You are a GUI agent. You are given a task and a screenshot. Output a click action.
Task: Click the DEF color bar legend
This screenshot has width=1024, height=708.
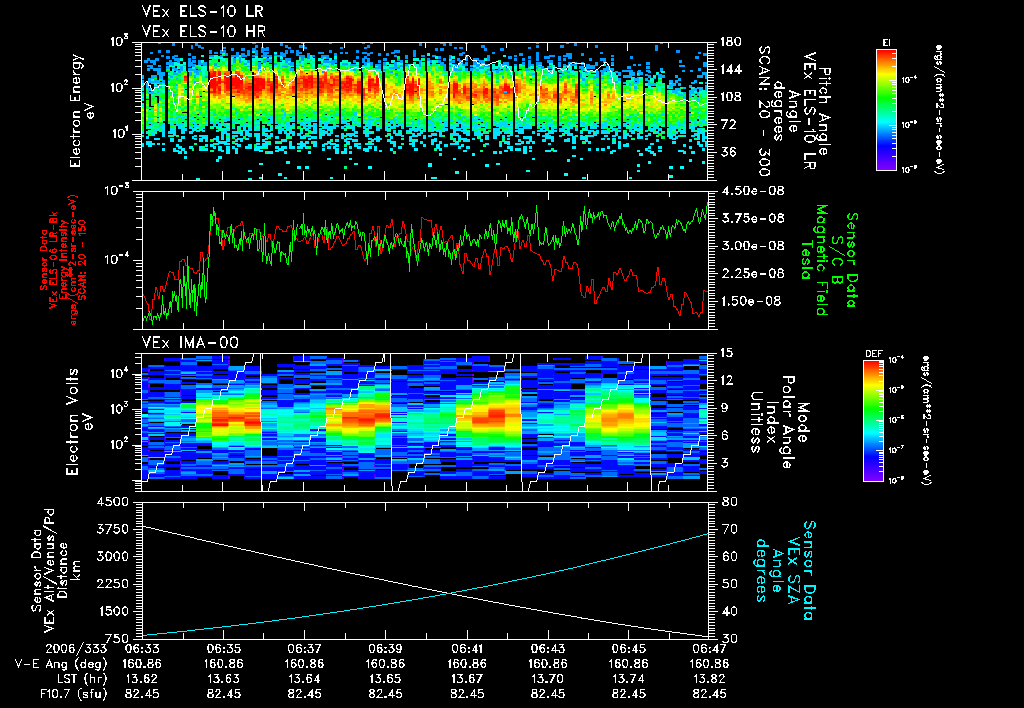(873, 421)
